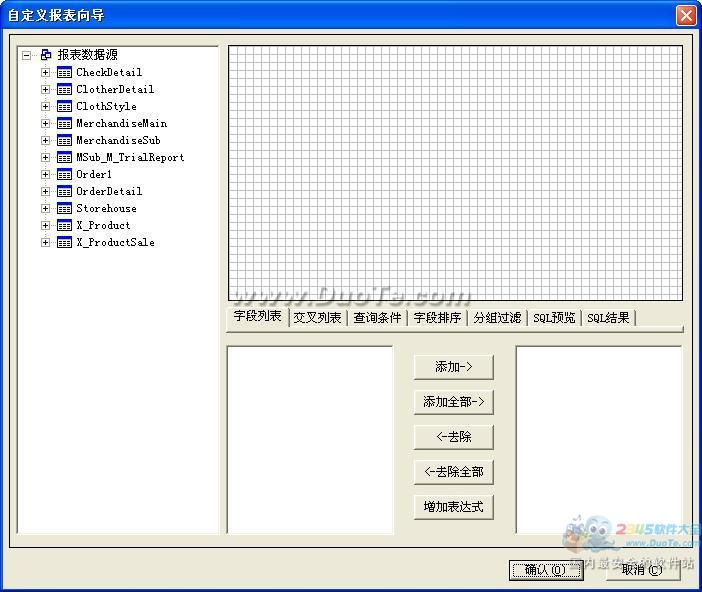Image resolution: width=702 pixels, height=592 pixels.
Task: Select the OrderDetail tree label
Action: [109, 191]
